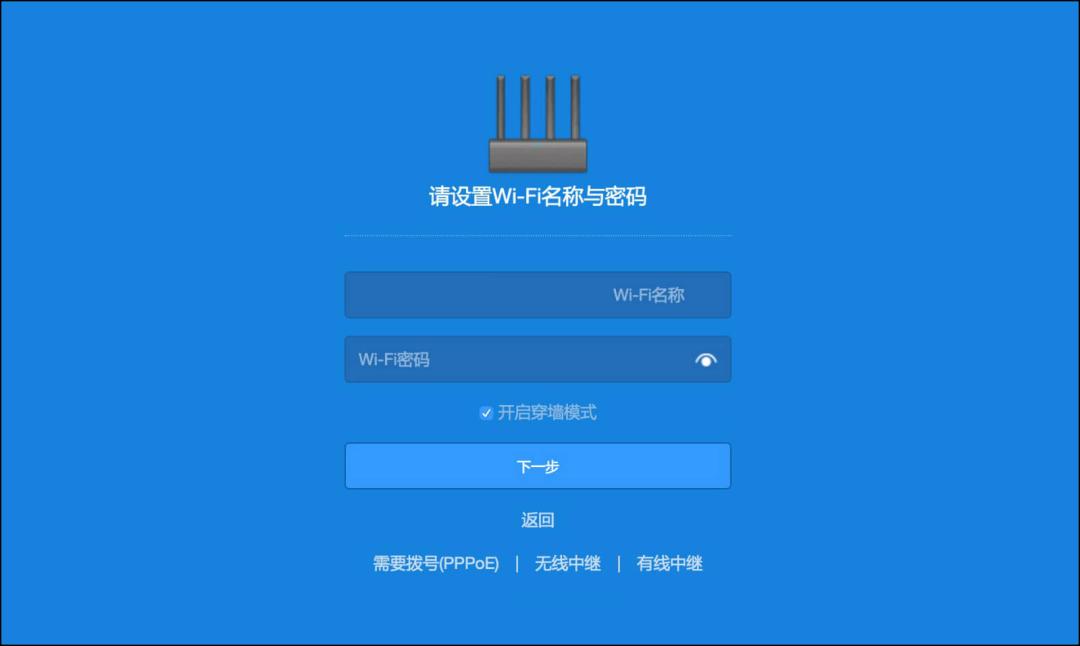The width and height of the screenshot is (1080, 646).
Task: Click the dotted divider below the heading
Action: click(x=538, y=236)
